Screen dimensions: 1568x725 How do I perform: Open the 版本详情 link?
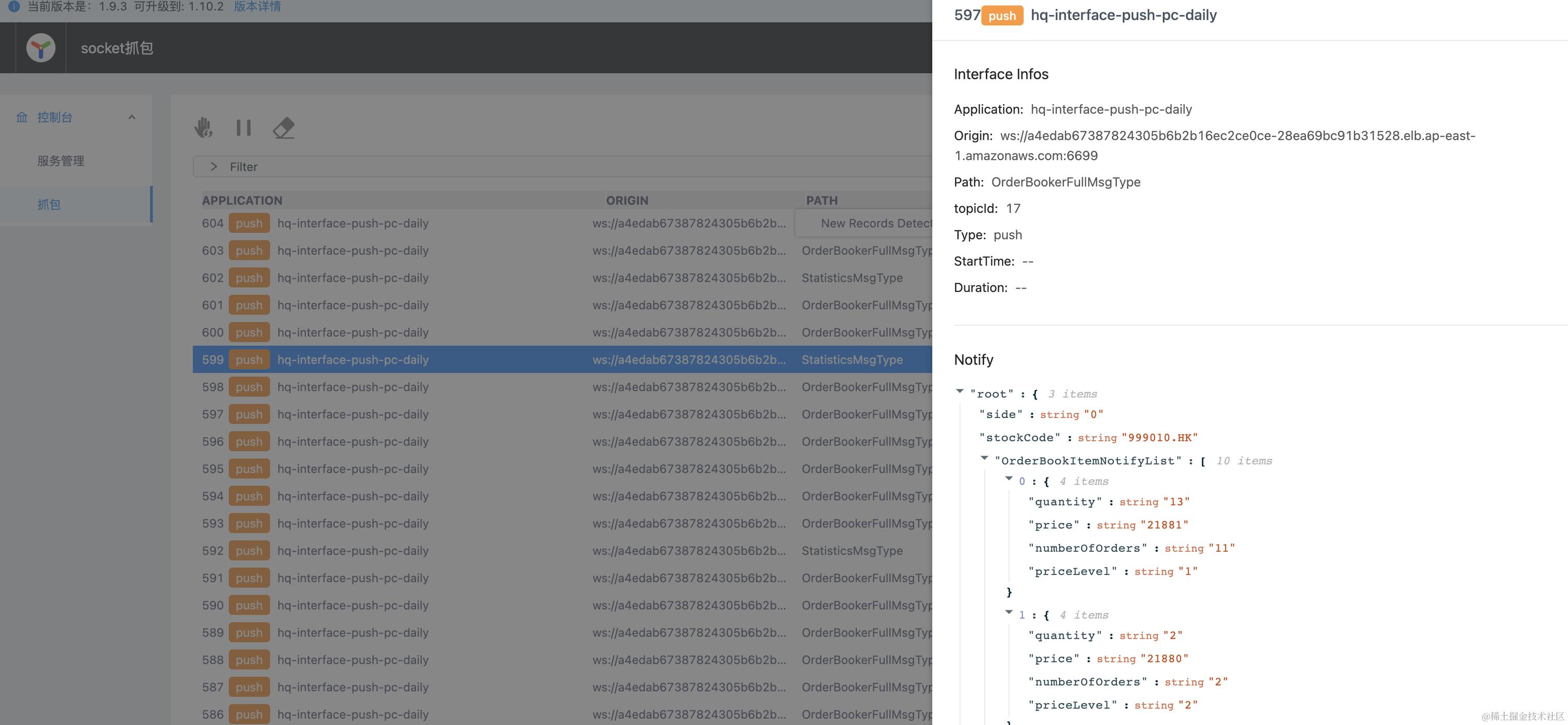[258, 7]
